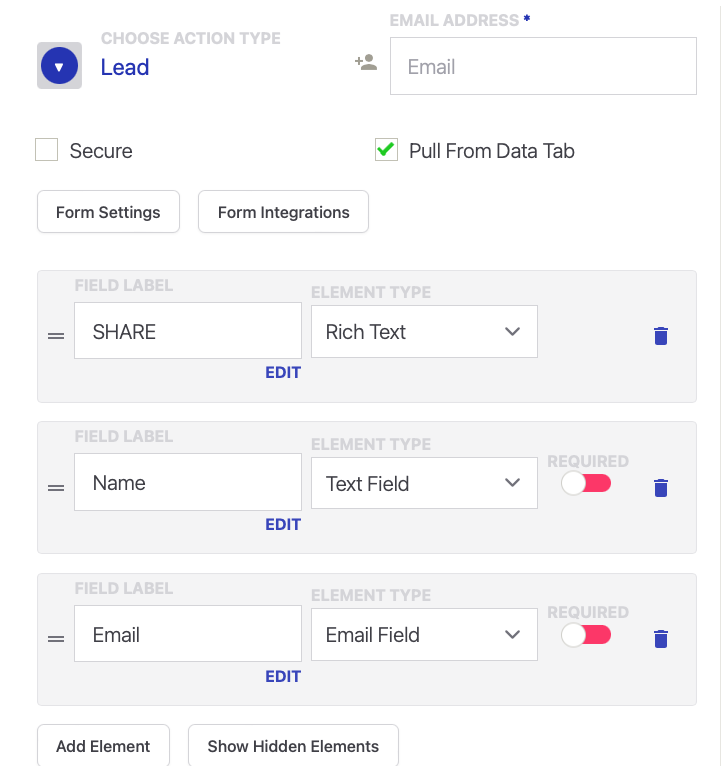This screenshot has height=766, width=721.
Task: Click the Name row reorder handle
Action: 56,488
